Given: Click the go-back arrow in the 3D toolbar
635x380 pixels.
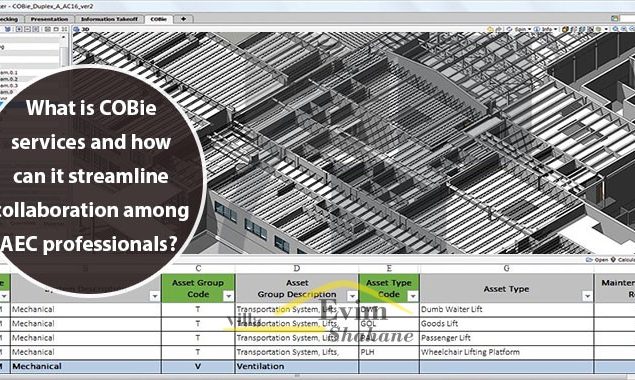Looking at the screenshot, I should [x=499, y=29].
